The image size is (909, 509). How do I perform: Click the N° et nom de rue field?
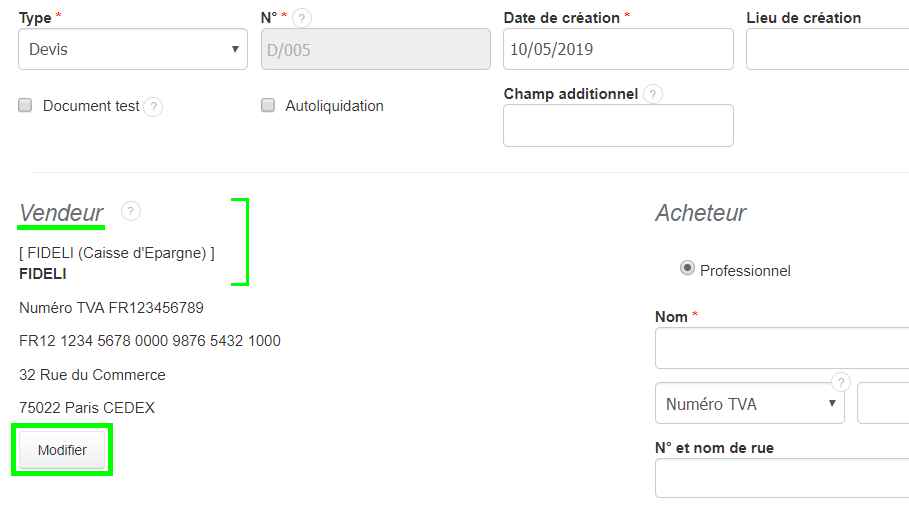[x=782, y=478]
